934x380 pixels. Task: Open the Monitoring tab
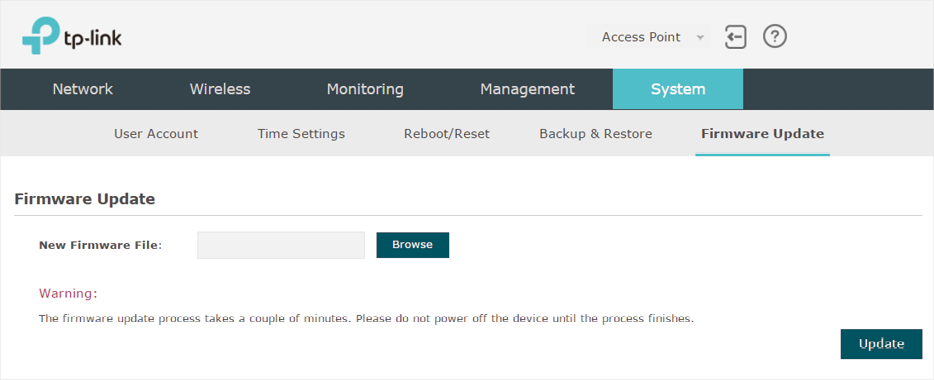pyautogui.click(x=365, y=89)
